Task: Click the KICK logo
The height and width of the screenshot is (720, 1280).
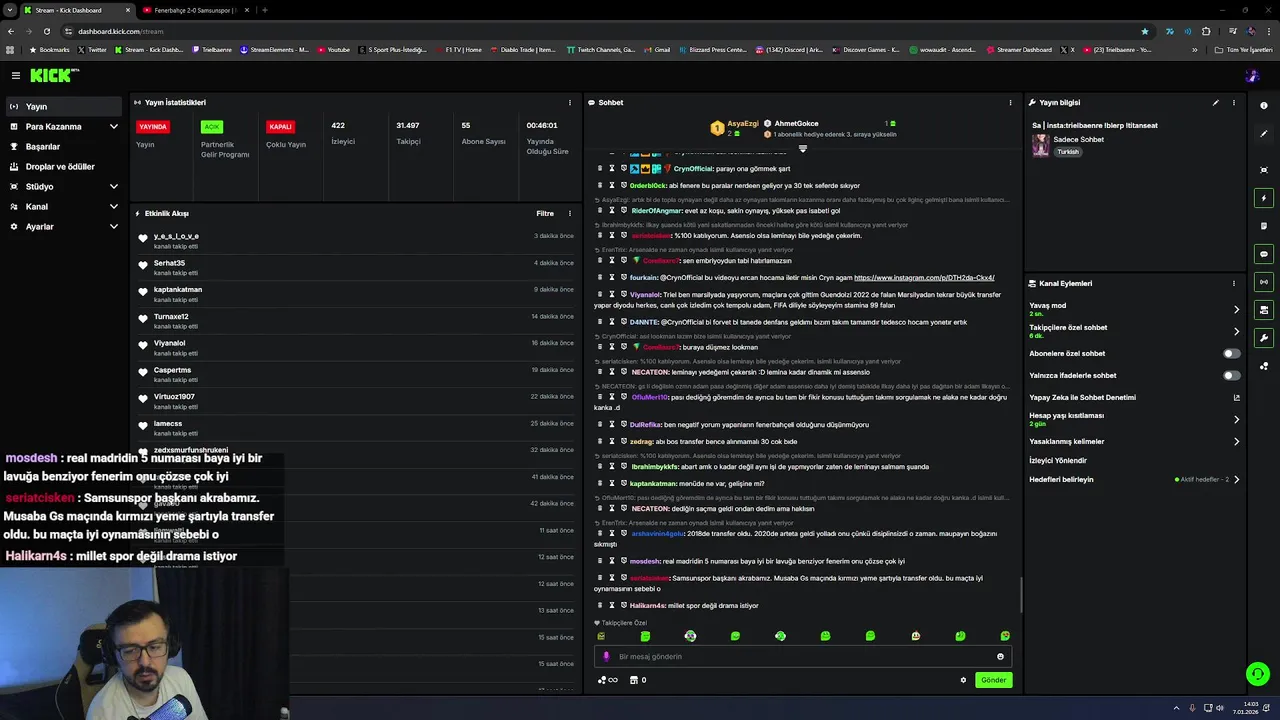Action: 52,76
